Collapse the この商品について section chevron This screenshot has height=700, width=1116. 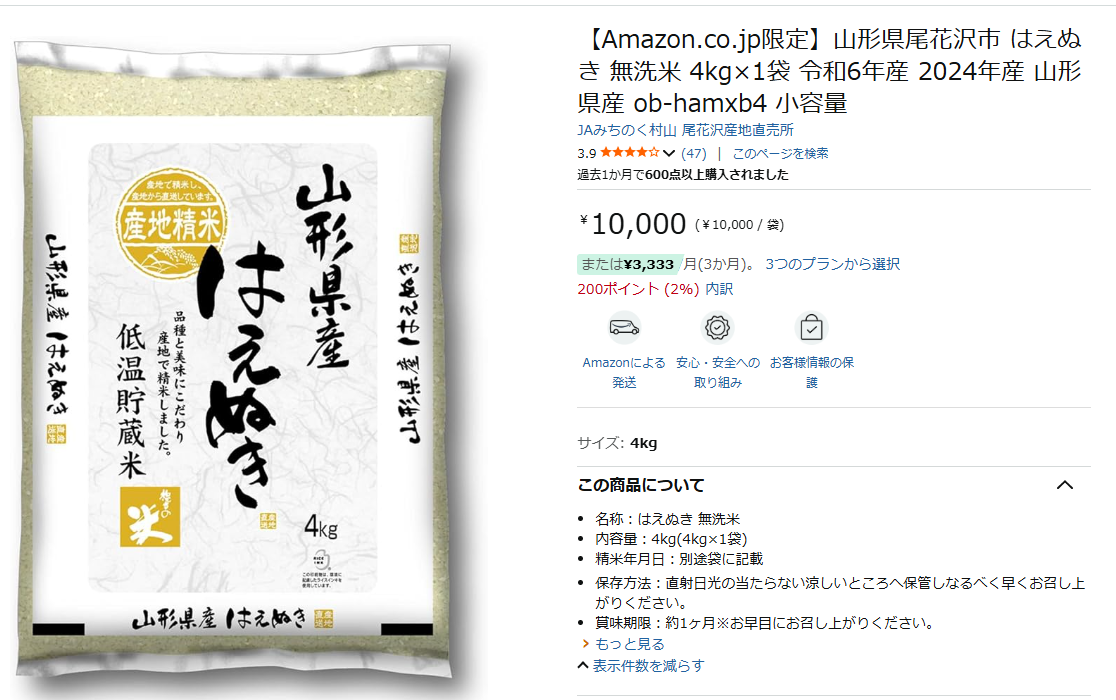click(x=1065, y=485)
